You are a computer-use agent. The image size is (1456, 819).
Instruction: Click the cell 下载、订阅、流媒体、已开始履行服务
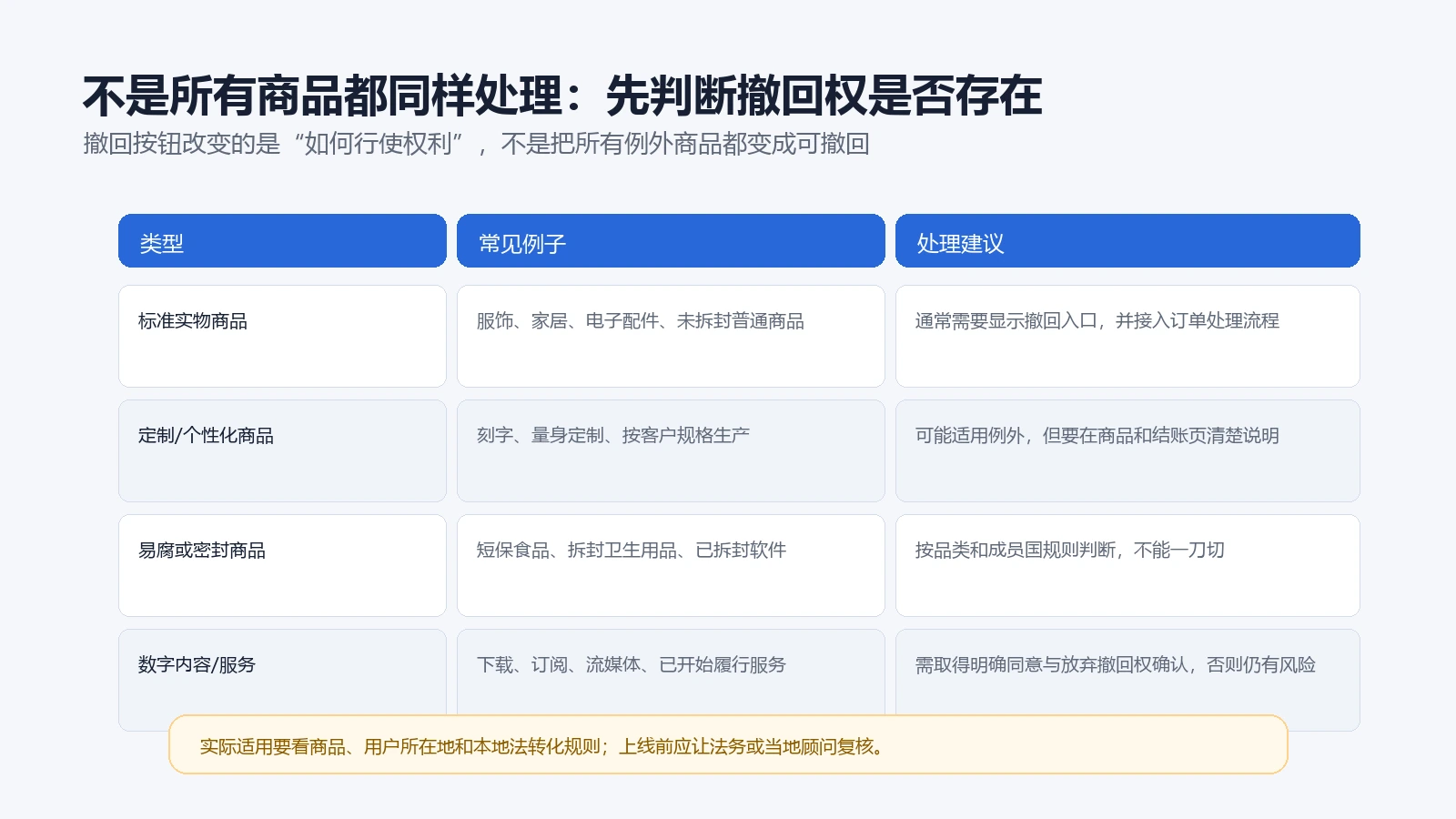671,672
